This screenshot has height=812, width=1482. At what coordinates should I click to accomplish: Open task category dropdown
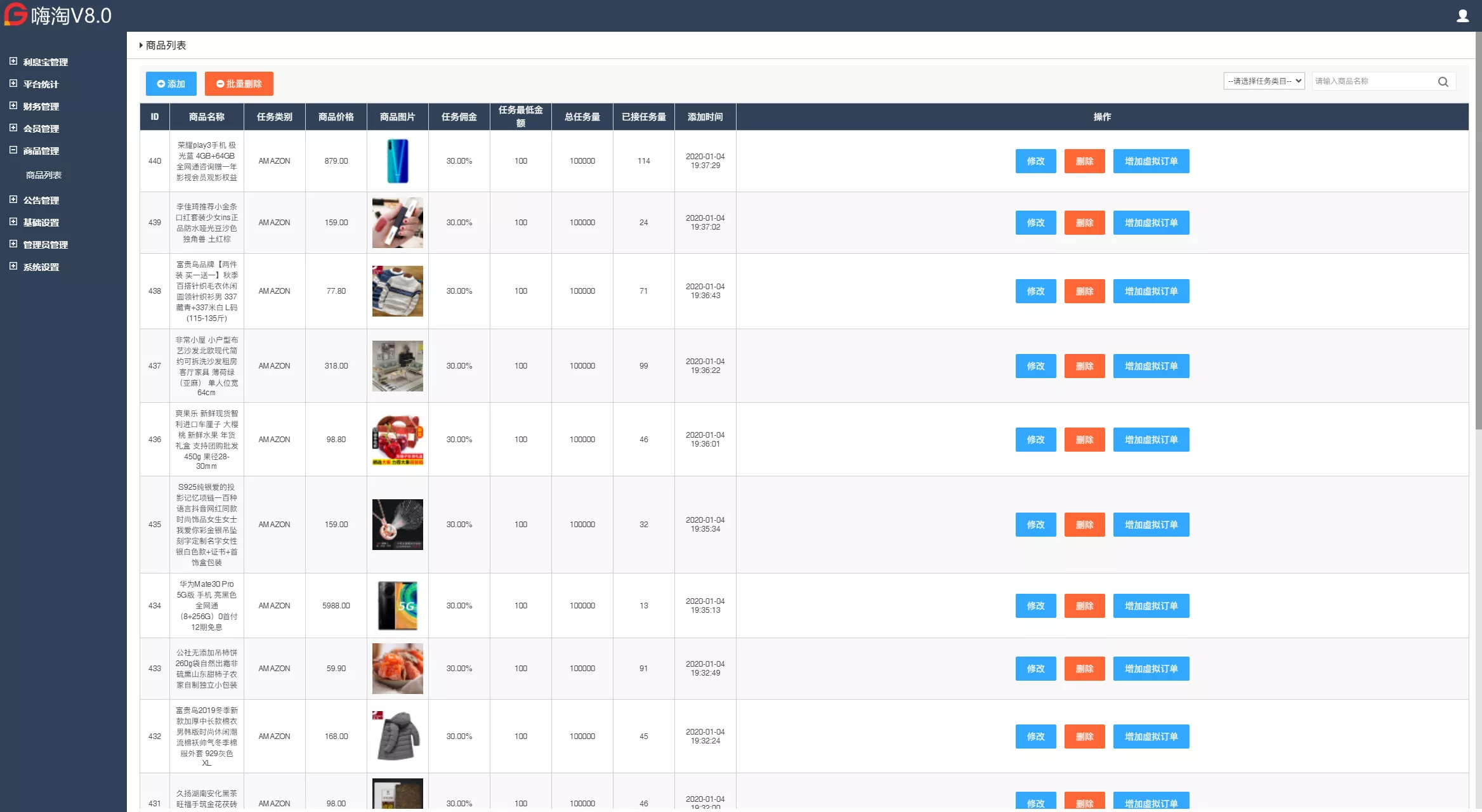(1263, 81)
